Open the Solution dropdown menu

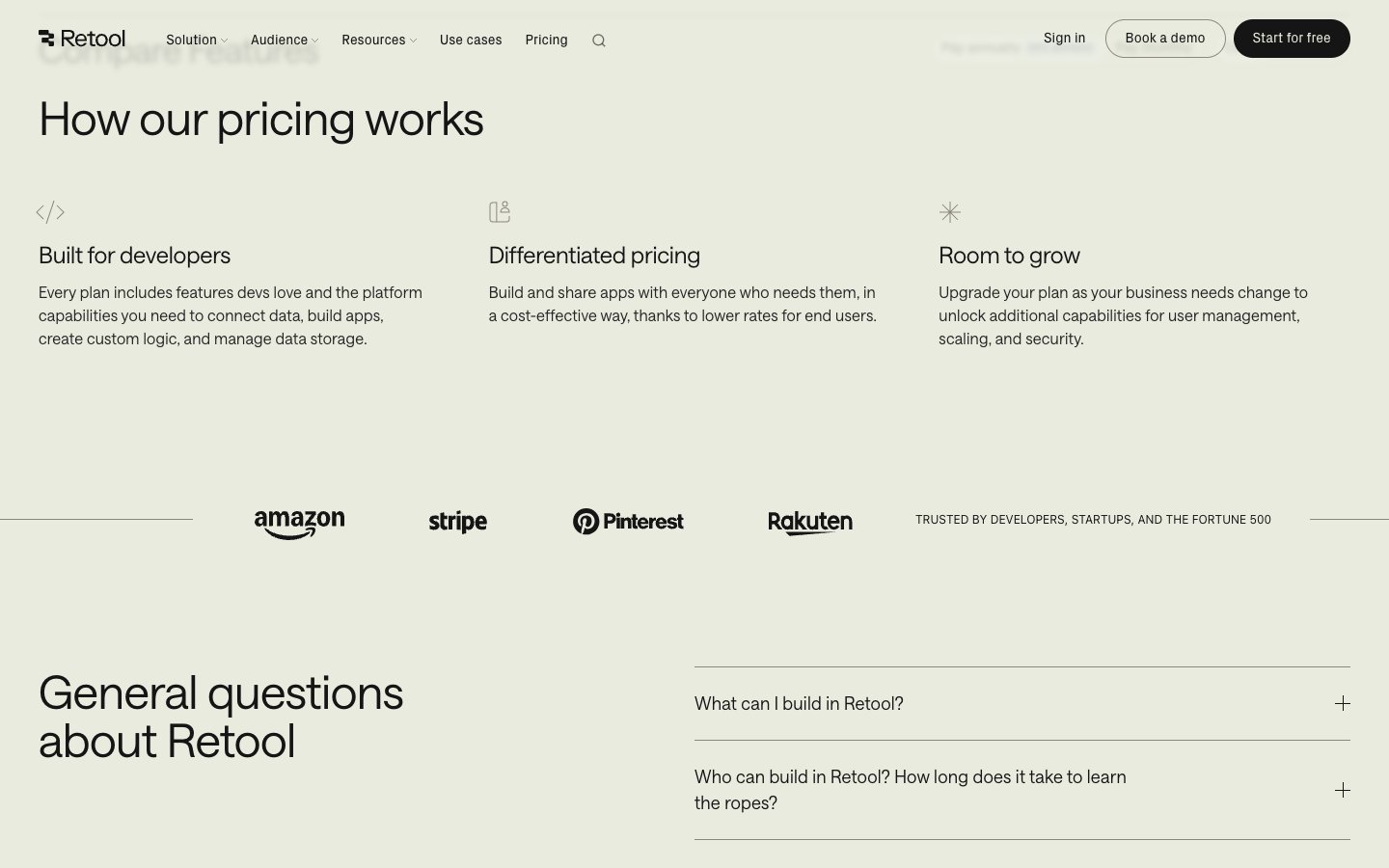[x=197, y=40]
